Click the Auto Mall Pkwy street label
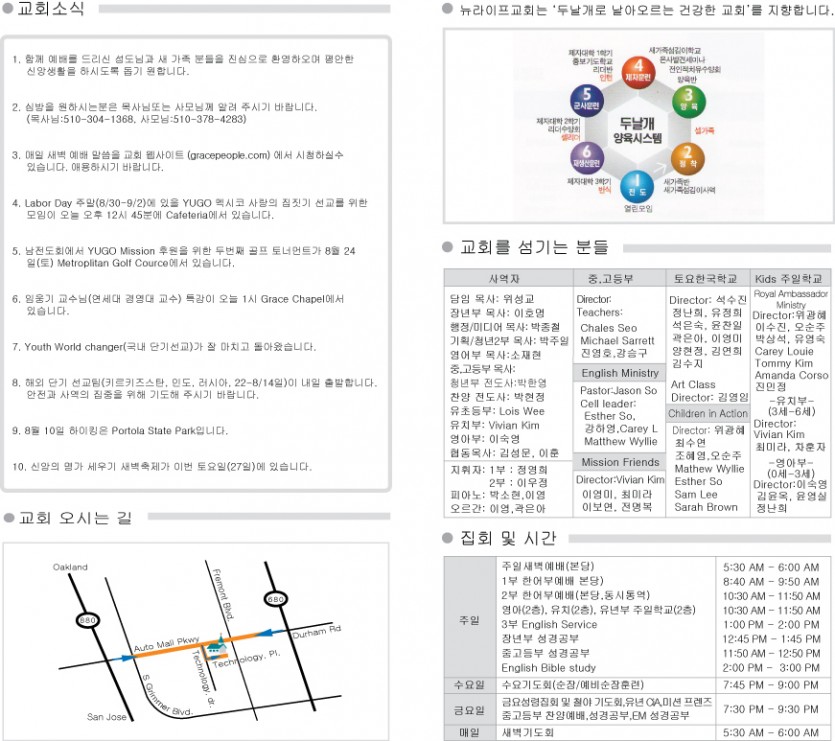This screenshot has width=835, height=741. pyautogui.click(x=167, y=644)
